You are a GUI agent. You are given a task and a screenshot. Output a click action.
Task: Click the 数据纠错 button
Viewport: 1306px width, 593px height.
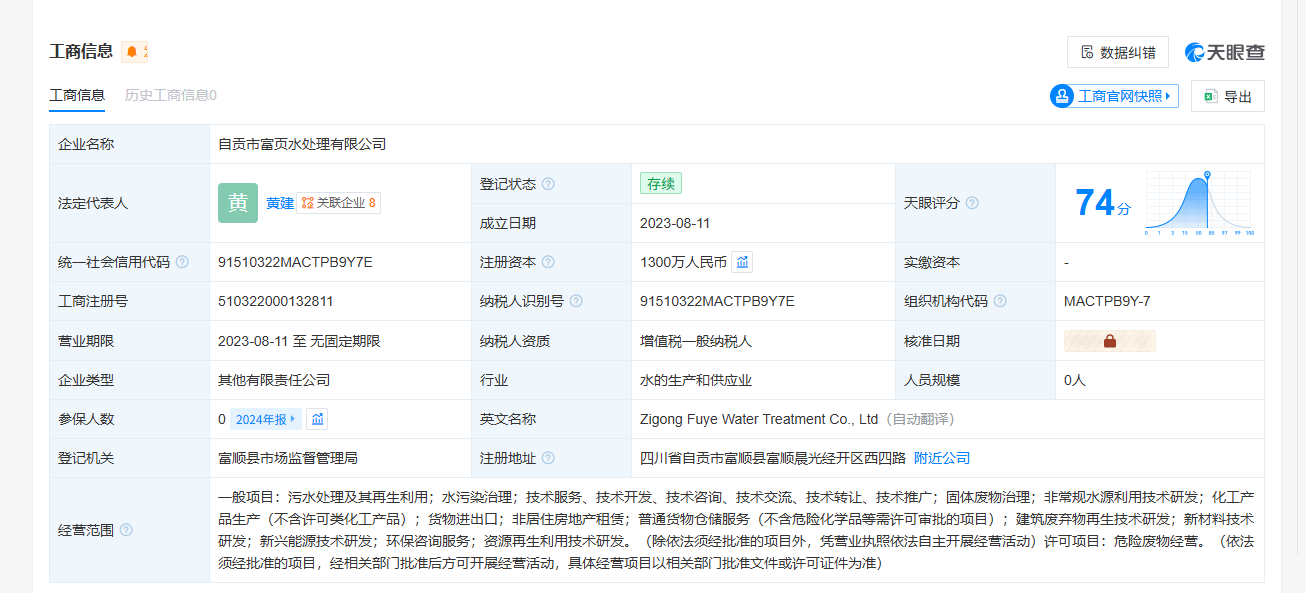[1118, 52]
